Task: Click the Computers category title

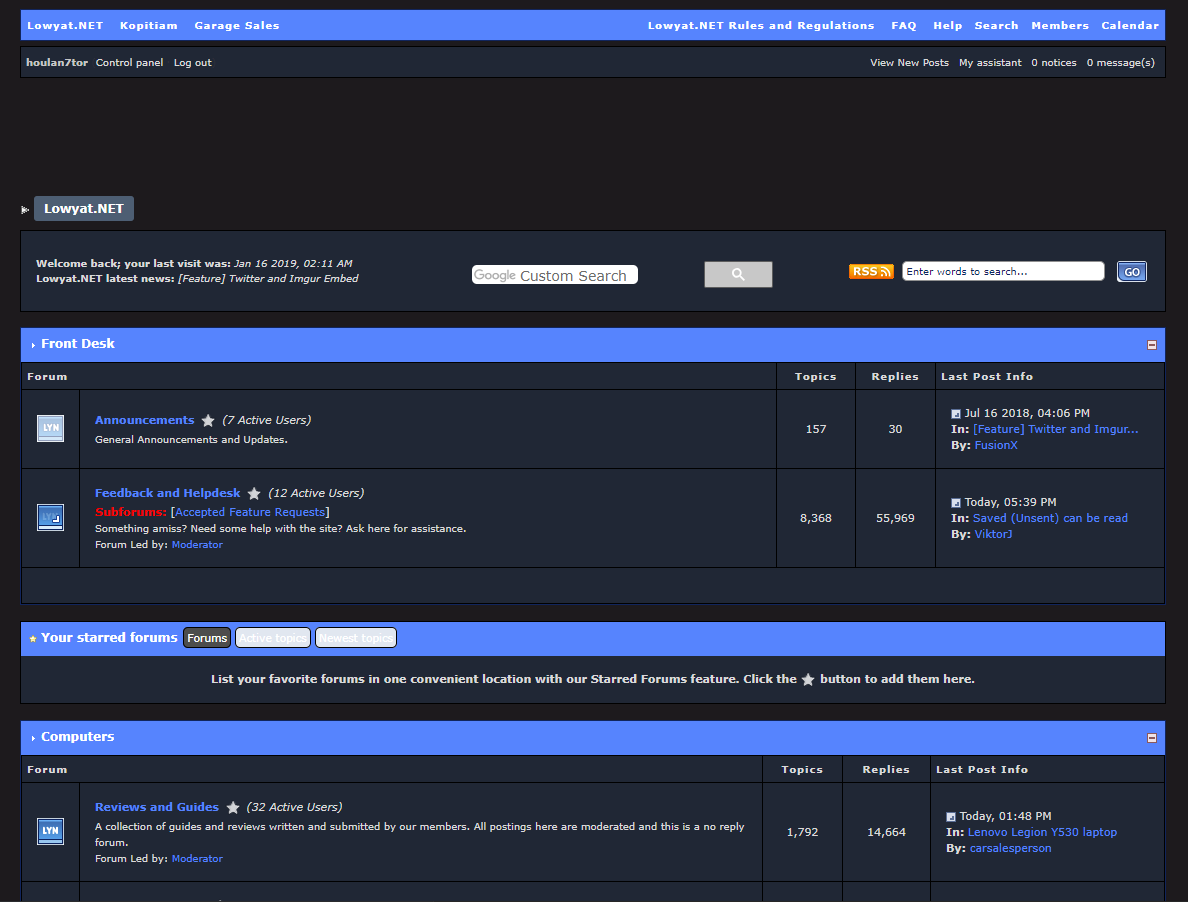Action: (x=78, y=737)
